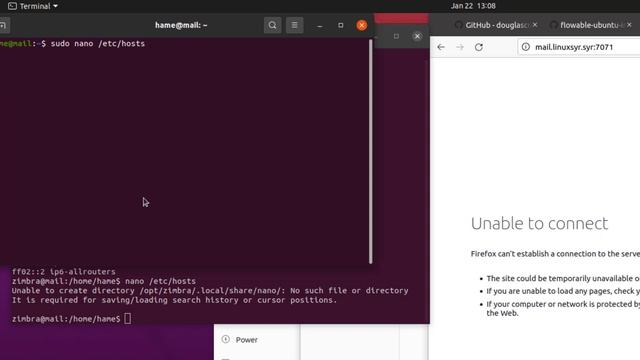Switch to GitHub - douglascr tab
Screen dimensions: 640x360
pos(496,25)
